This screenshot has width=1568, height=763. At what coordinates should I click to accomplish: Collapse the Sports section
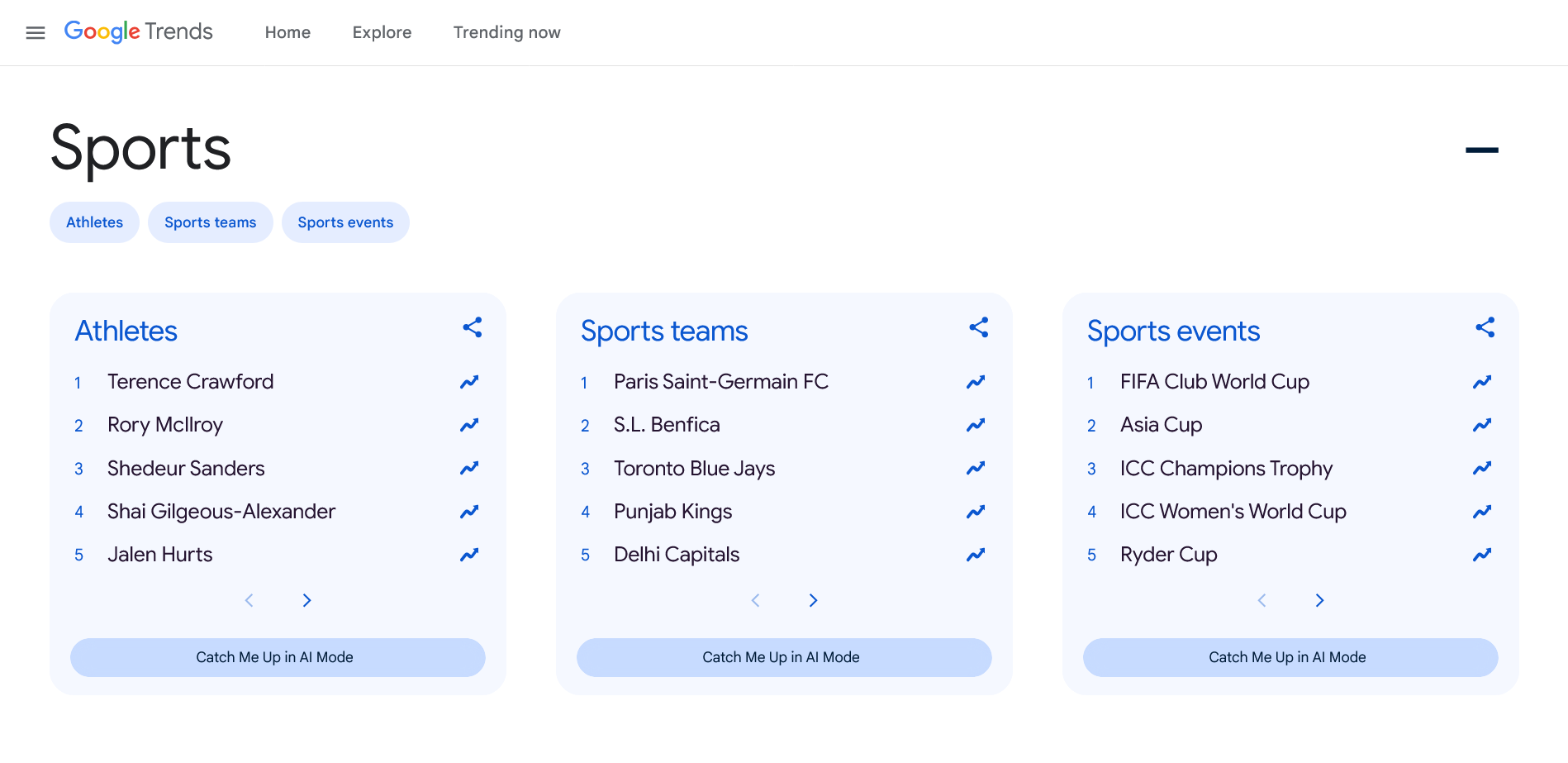click(1481, 150)
